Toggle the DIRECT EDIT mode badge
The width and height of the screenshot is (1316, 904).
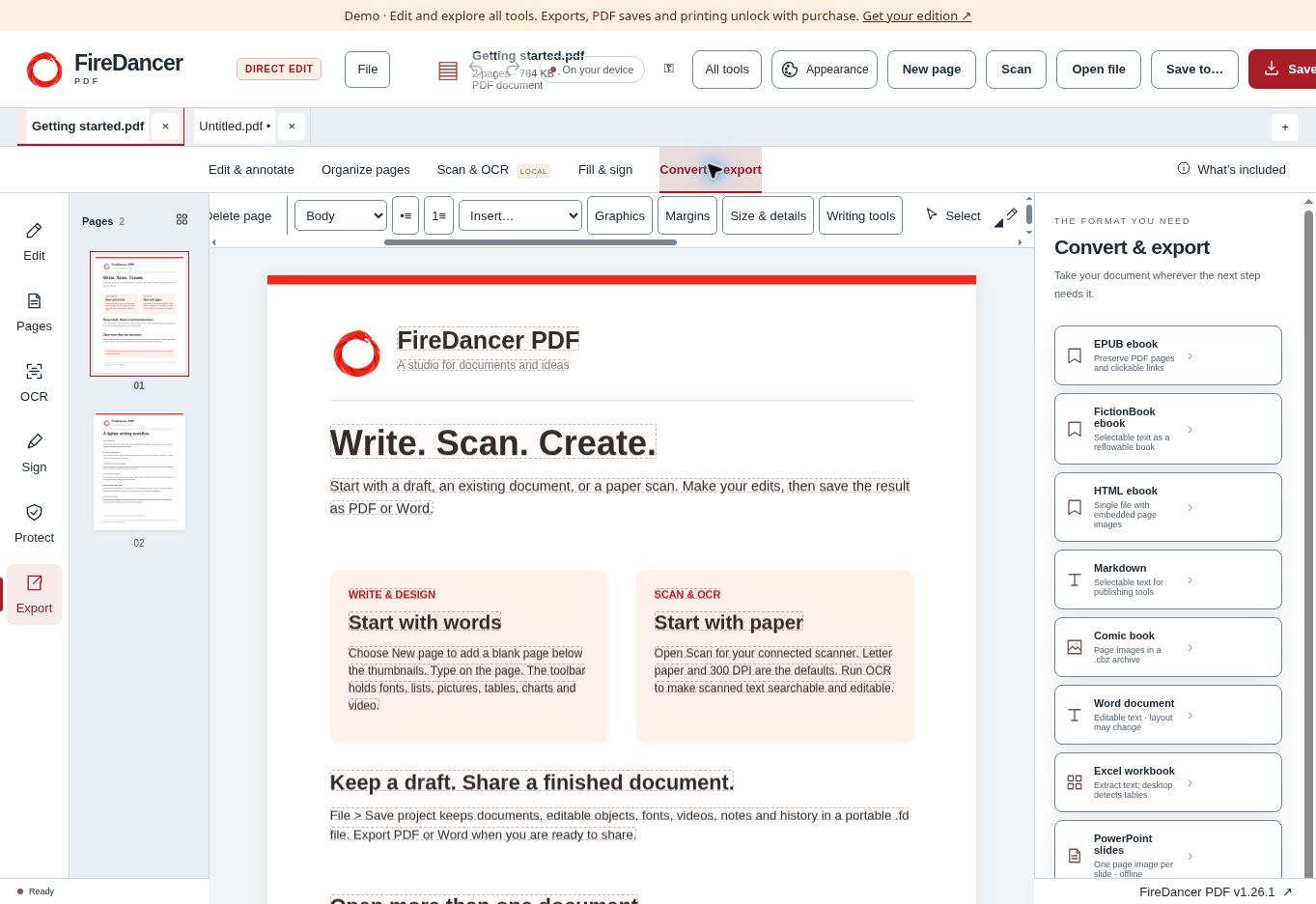(x=279, y=69)
